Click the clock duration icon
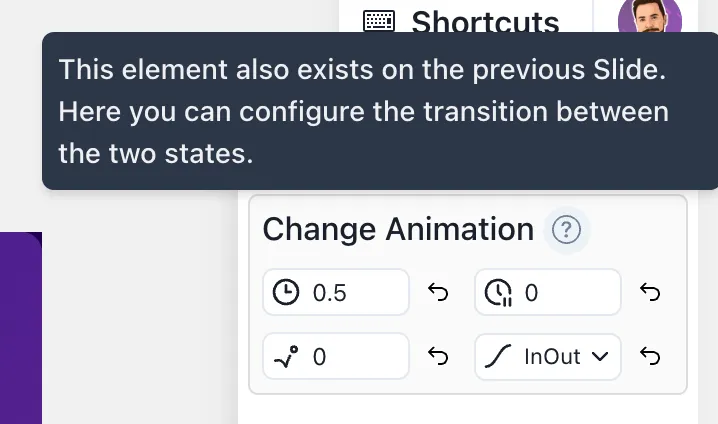The width and height of the screenshot is (718, 424). click(x=286, y=293)
